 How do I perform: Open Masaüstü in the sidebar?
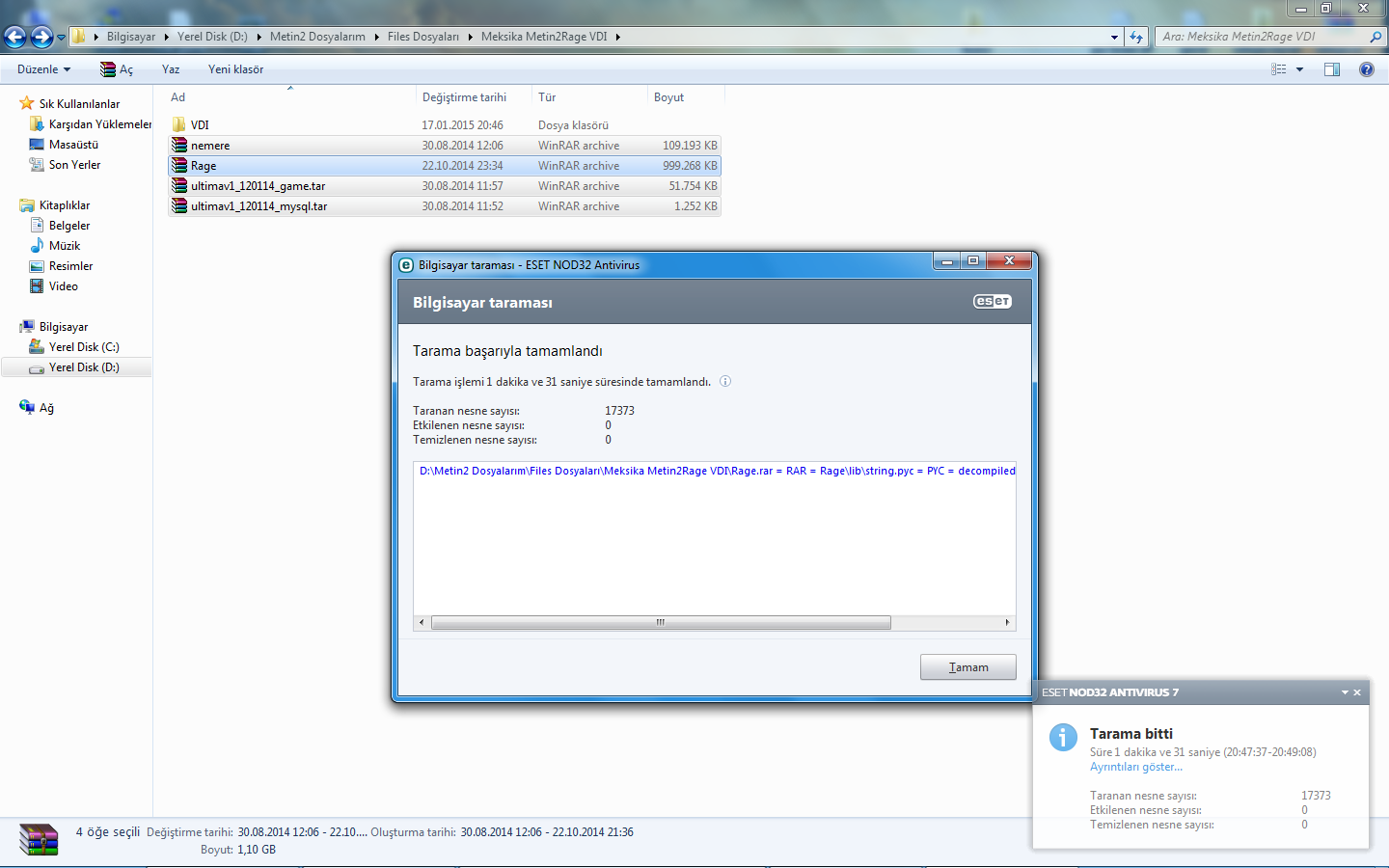pyautogui.click(x=73, y=145)
